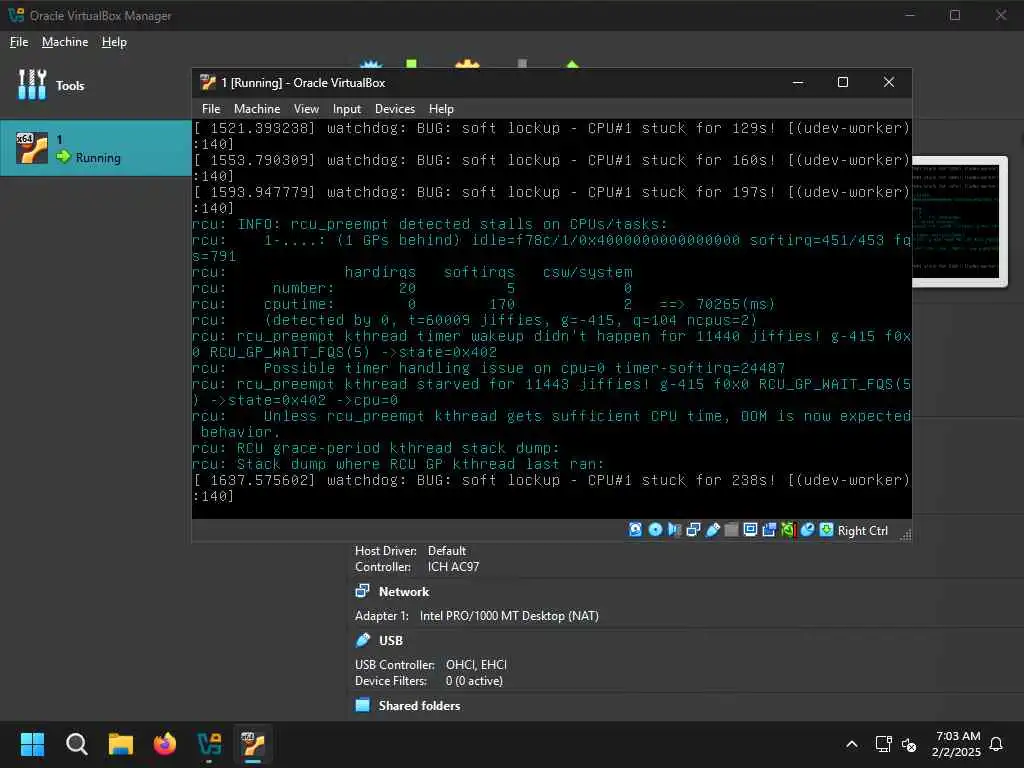Maximize the VM window
This screenshot has height=768, width=1024.
[843, 82]
